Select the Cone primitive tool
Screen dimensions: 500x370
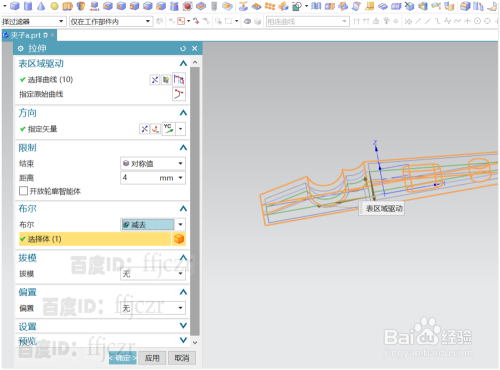(x=41, y=6)
